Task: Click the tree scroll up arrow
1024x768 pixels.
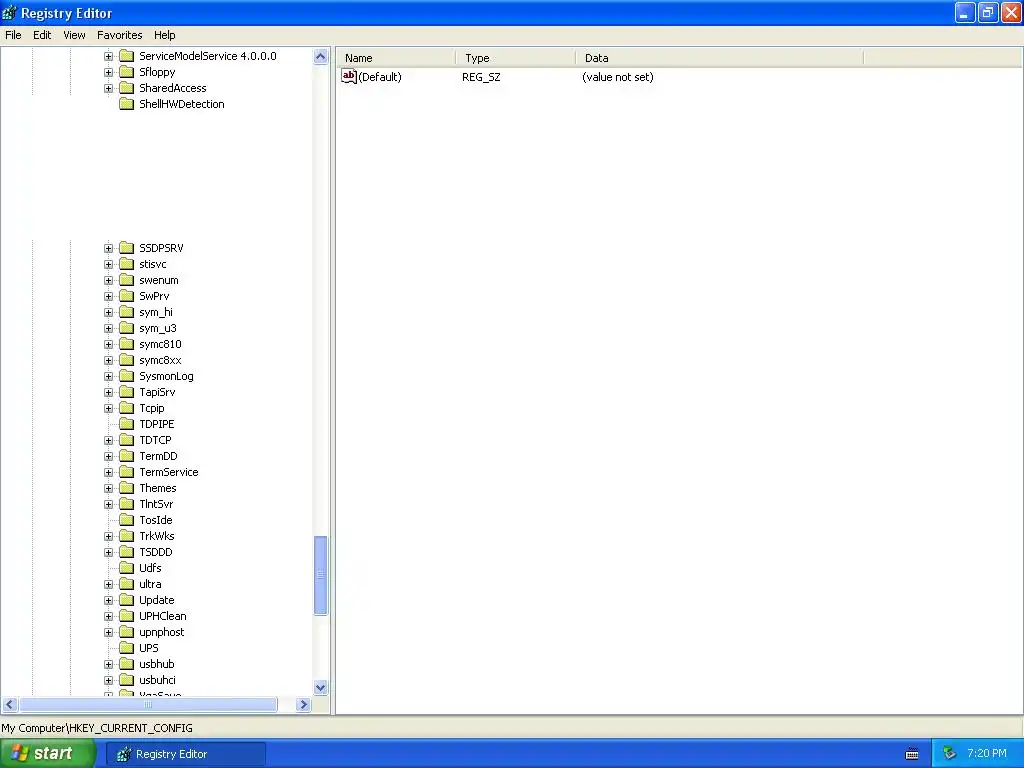Action: (321, 57)
